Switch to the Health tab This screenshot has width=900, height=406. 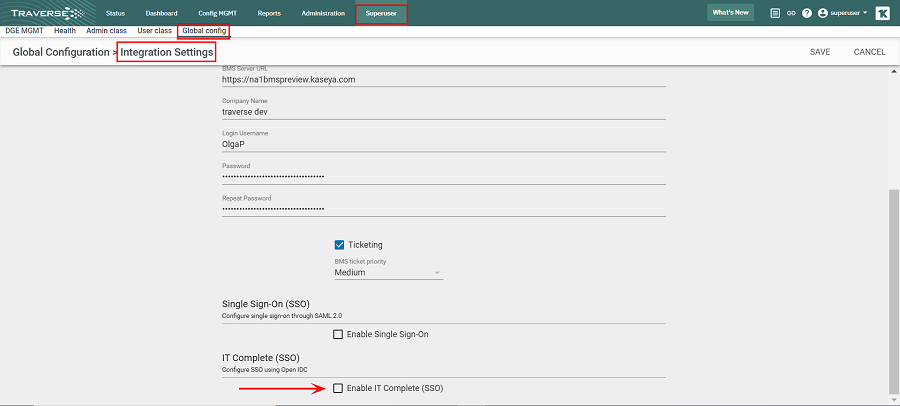coord(65,30)
